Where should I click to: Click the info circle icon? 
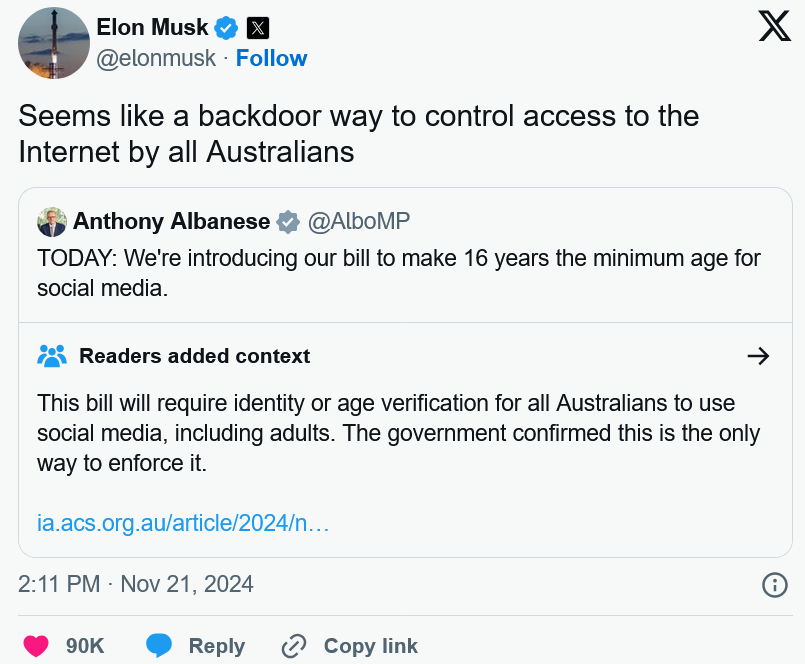pyautogui.click(x=775, y=585)
